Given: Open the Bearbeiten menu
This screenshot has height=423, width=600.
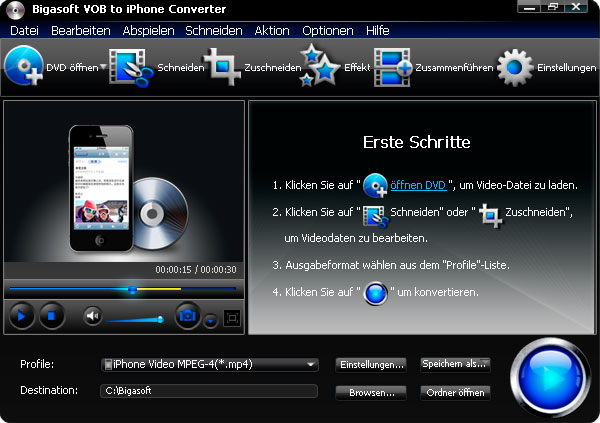Looking at the screenshot, I should [x=81, y=31].
